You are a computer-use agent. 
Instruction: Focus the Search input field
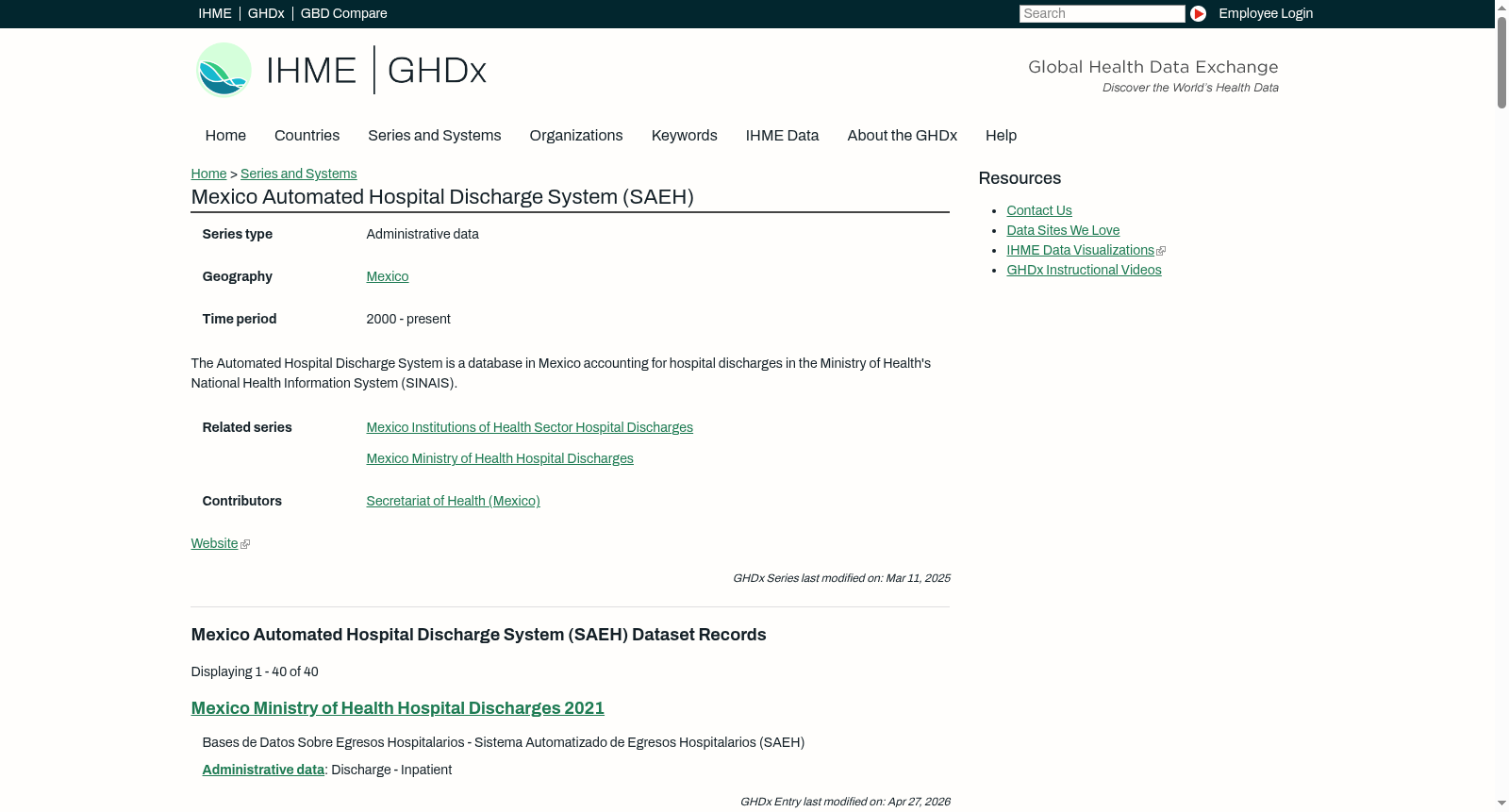(x=1102, y=13)
